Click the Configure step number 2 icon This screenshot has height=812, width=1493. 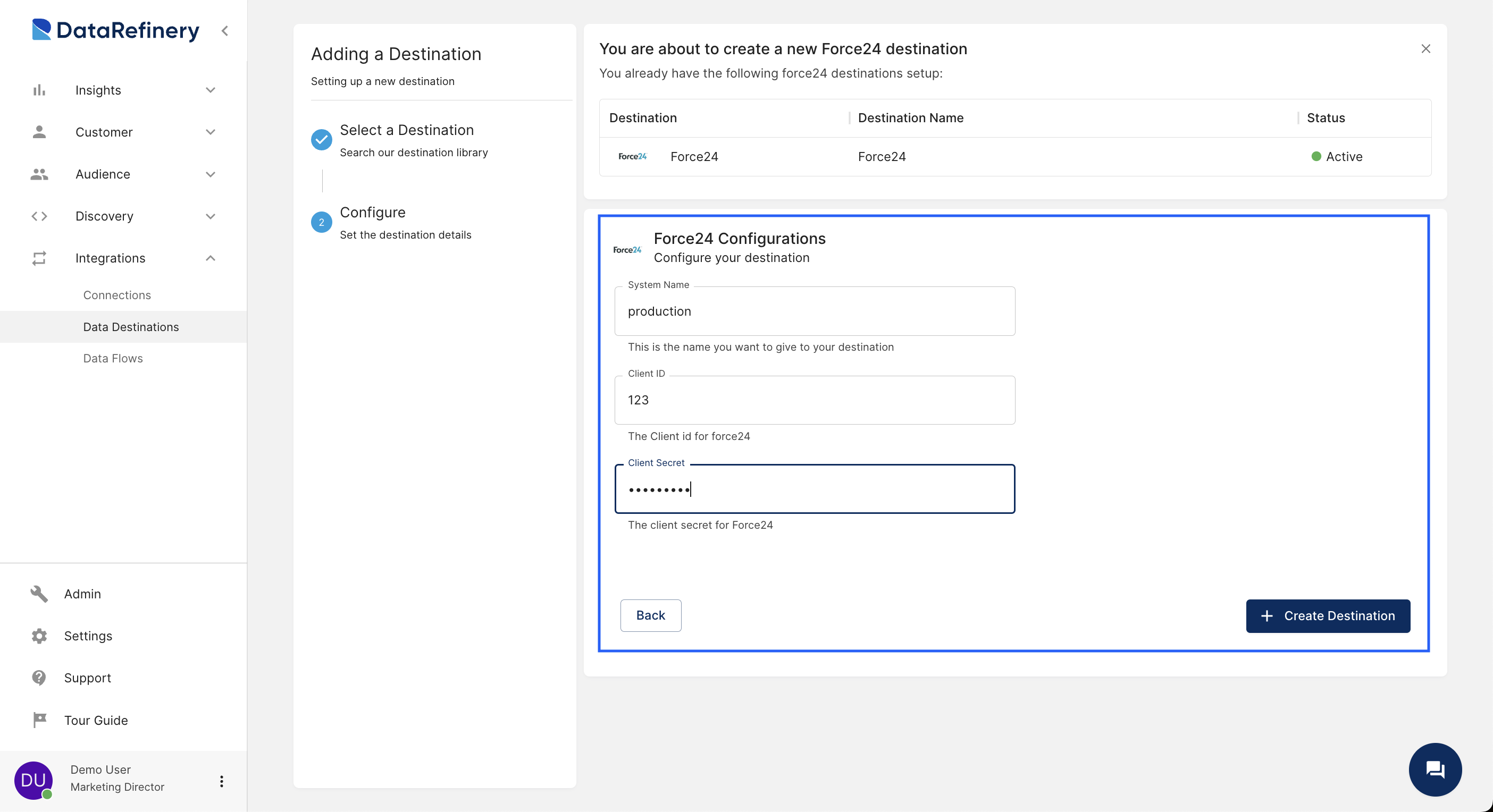pos(322,223)
